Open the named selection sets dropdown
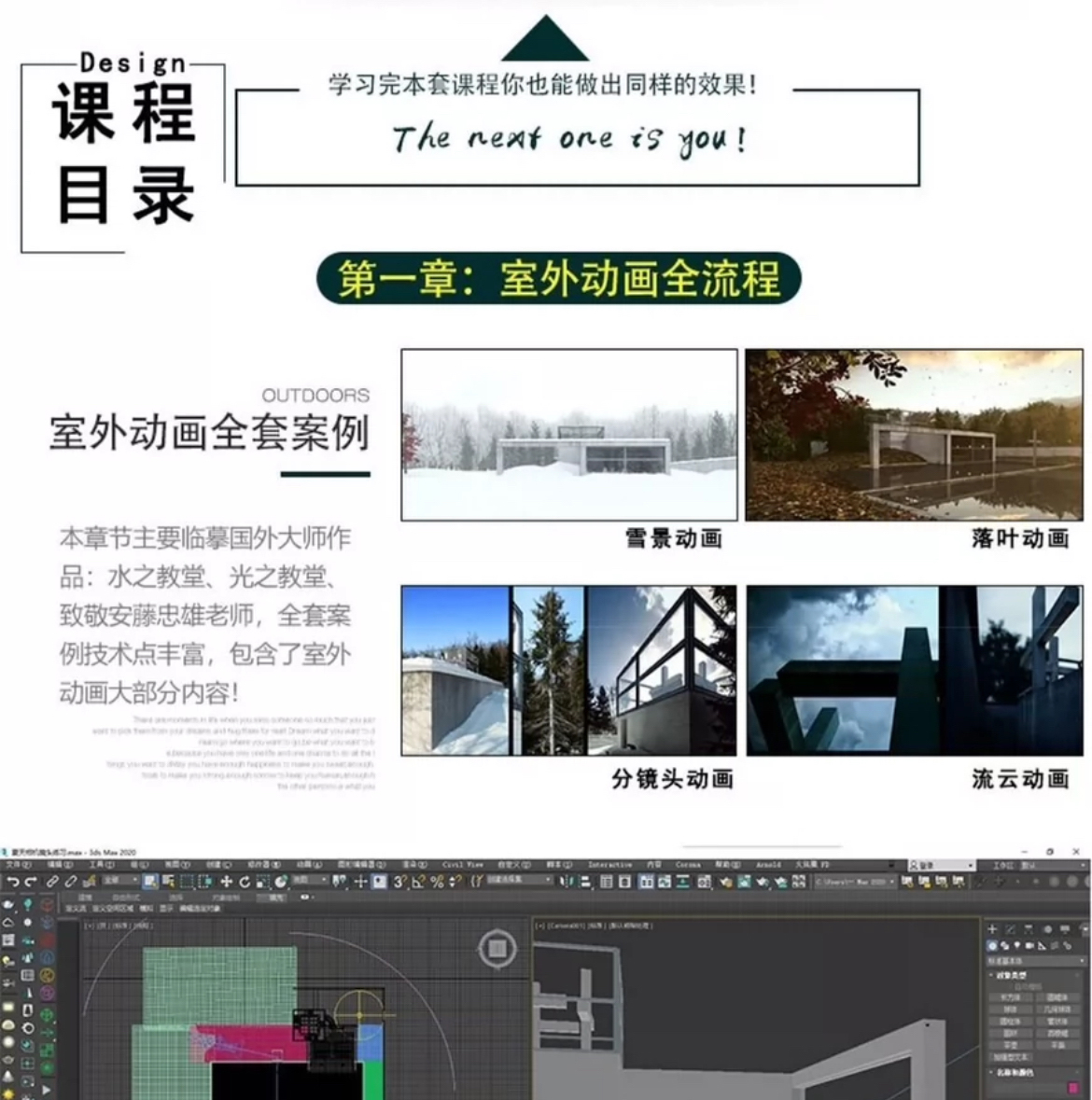This screenshot has height=1100, width=1092. coord(518,881)
